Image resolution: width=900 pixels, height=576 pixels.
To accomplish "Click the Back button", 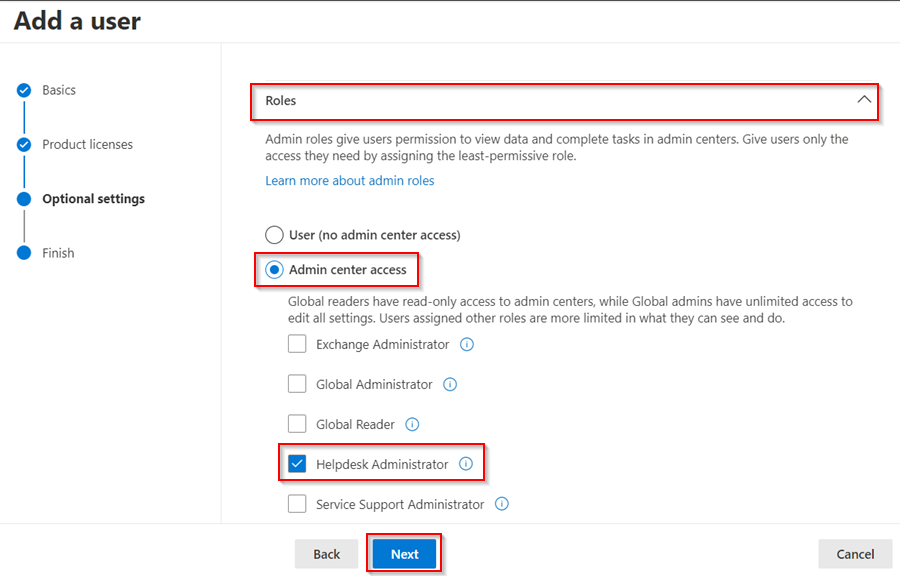I will pyautogui.click(x=327, y=554).
